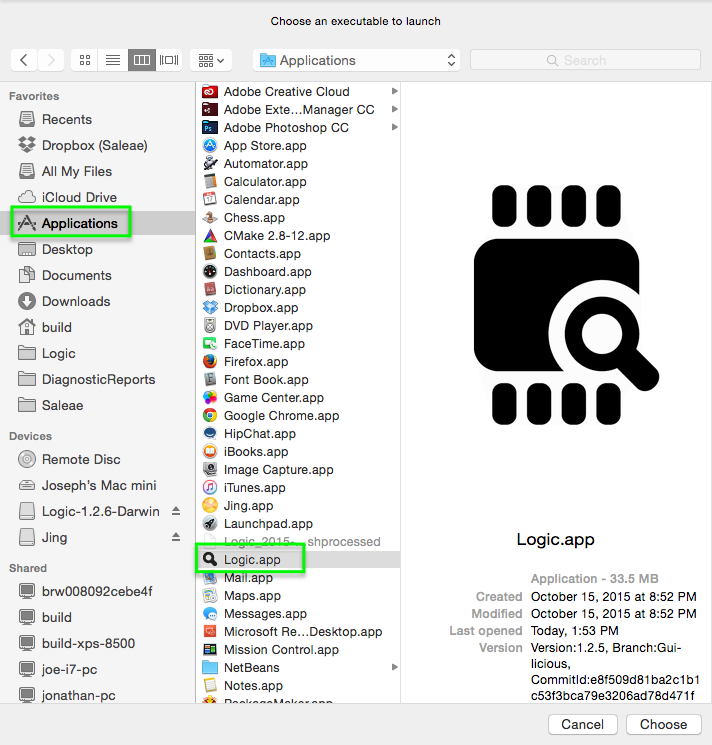Select the Logic.app file icon
Screen dimensions: 712x745
point(210,560)
